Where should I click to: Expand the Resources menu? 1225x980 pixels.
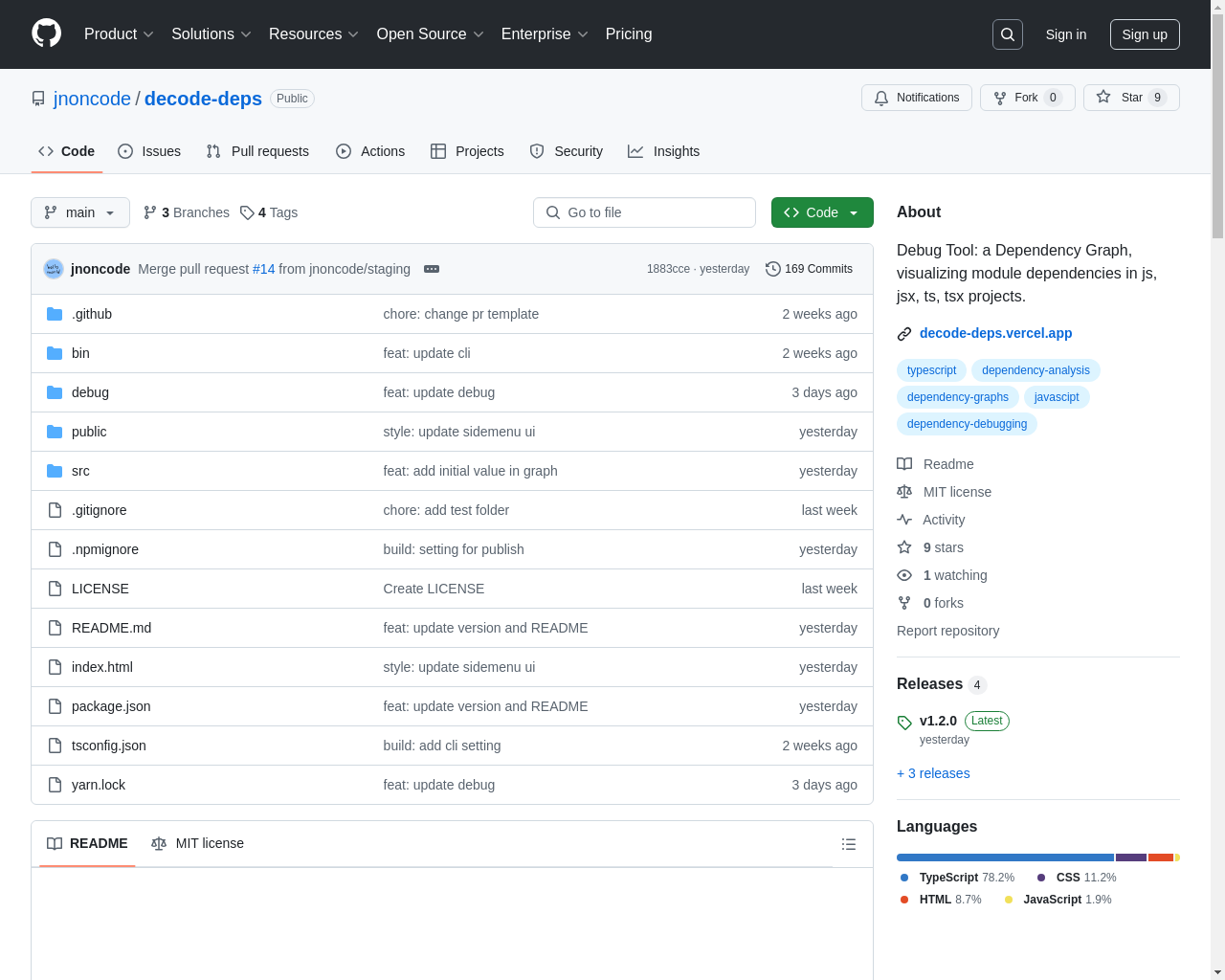coord(314,33)
